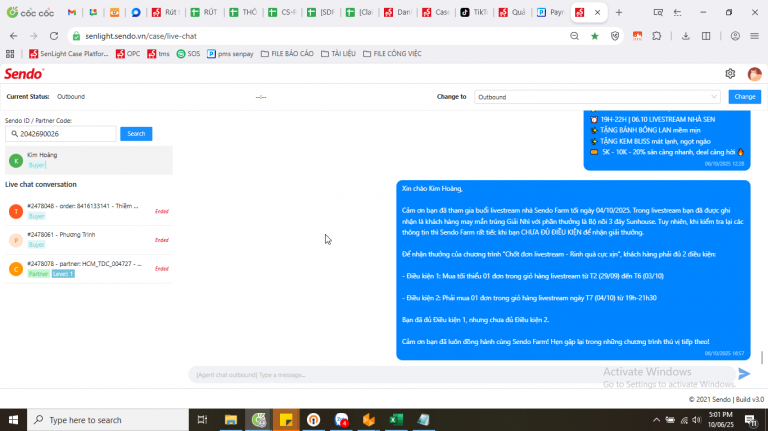Click the taskbar search box
Screen dimensions: 768x431
[108, 420]
